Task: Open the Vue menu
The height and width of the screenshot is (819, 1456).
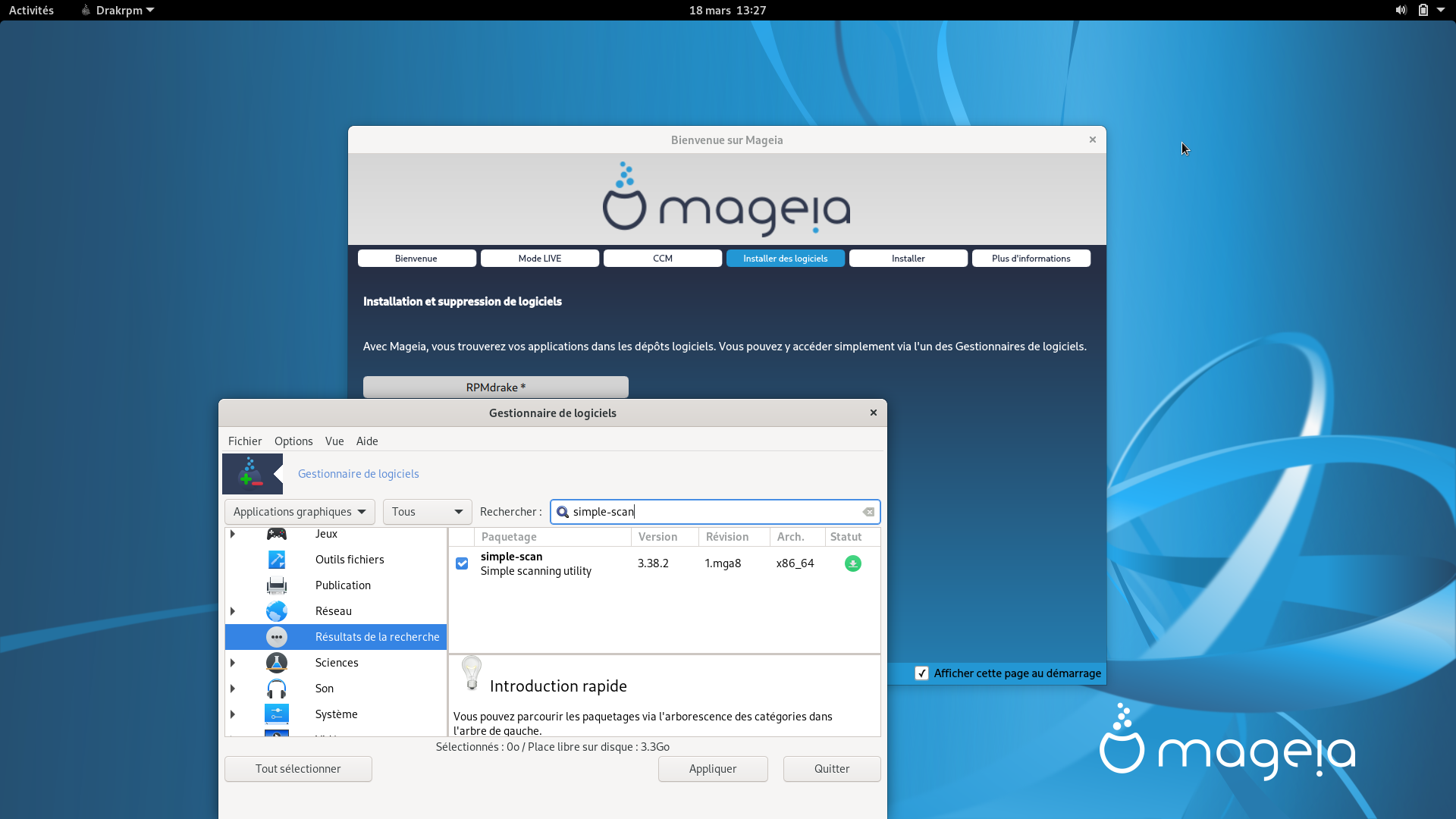Action: tap(334, 441)
